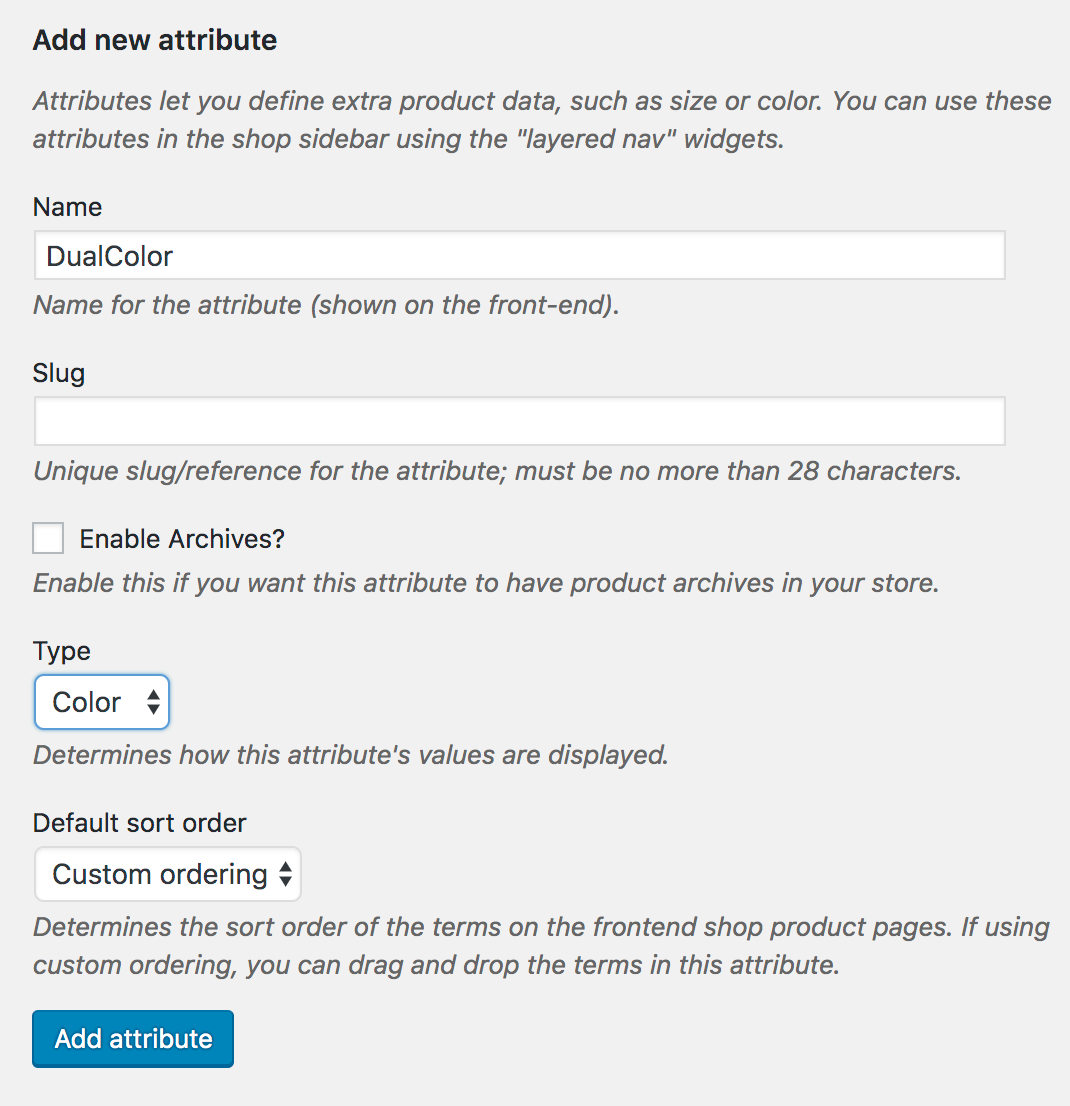Click the product archives description text
Screen dimensions: 1070x1106
(486, 583)
